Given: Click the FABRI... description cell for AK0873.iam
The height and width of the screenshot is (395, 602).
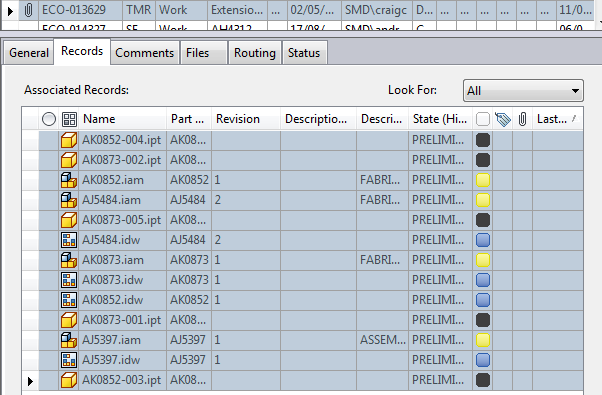Looking at the screenshot, I should pos(382,260).
